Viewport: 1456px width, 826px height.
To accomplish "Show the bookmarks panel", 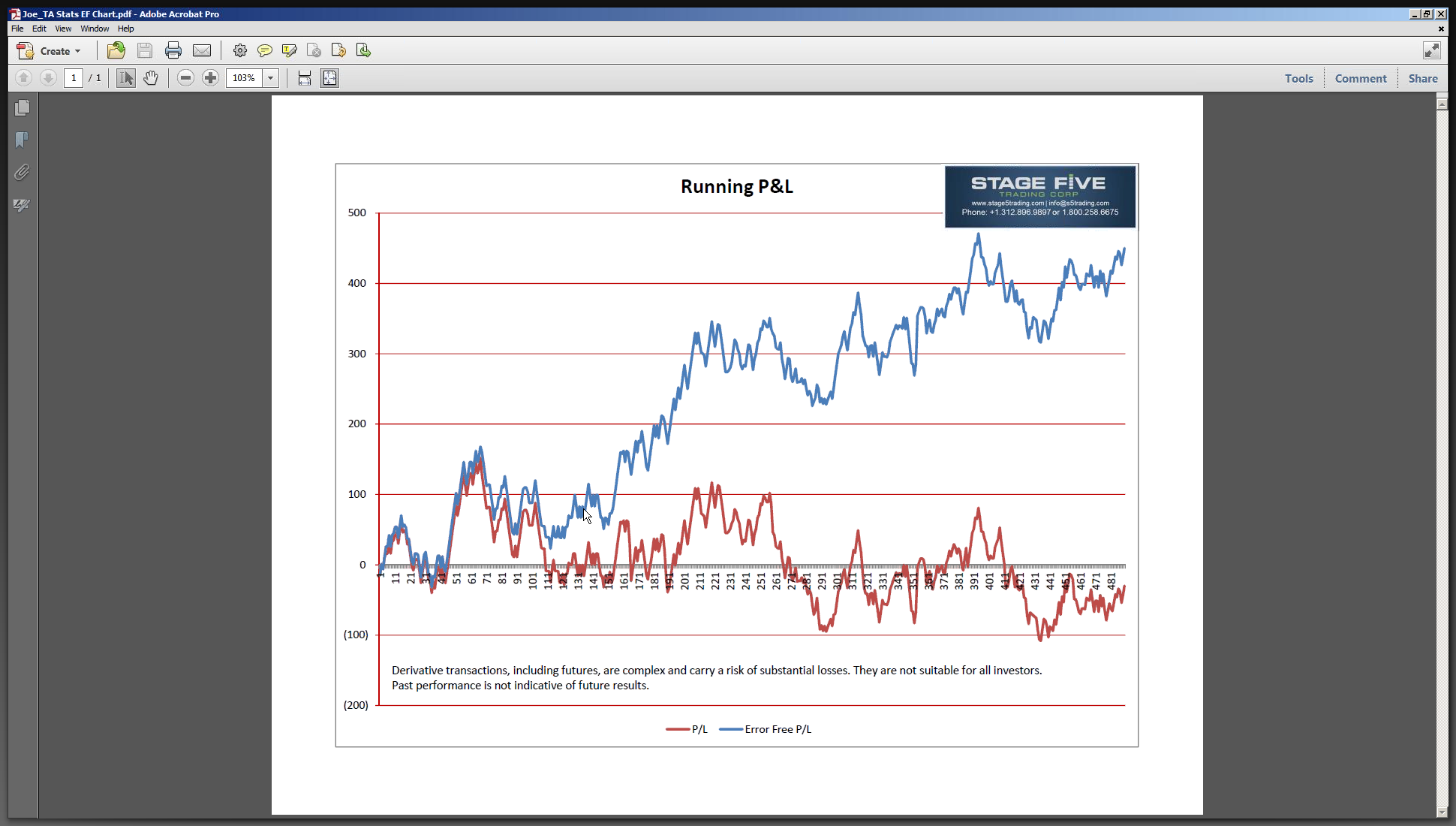I will [23, 140].
